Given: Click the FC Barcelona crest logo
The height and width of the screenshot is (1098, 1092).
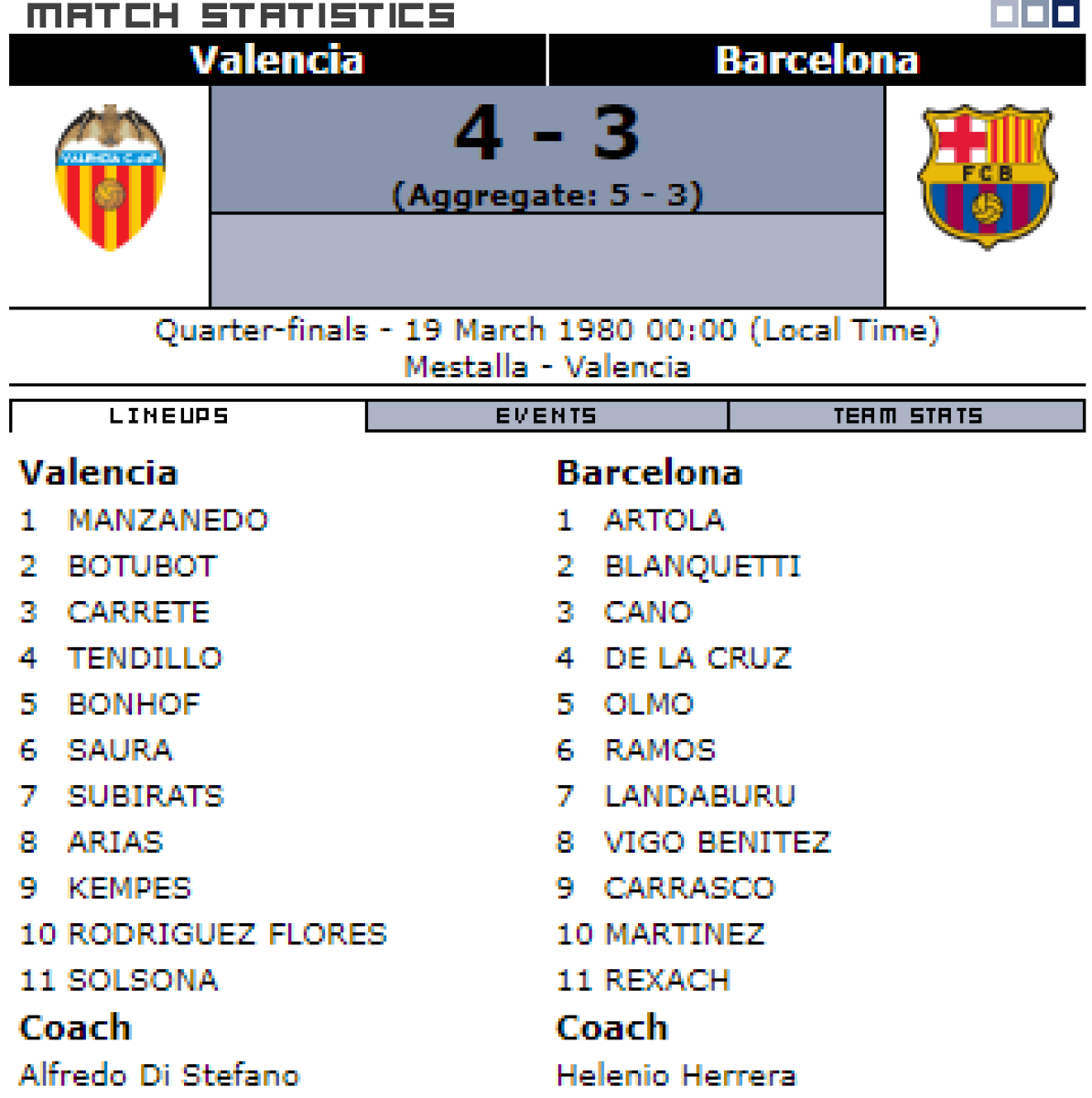Looking at the screenshot, I should click(987, 177).
